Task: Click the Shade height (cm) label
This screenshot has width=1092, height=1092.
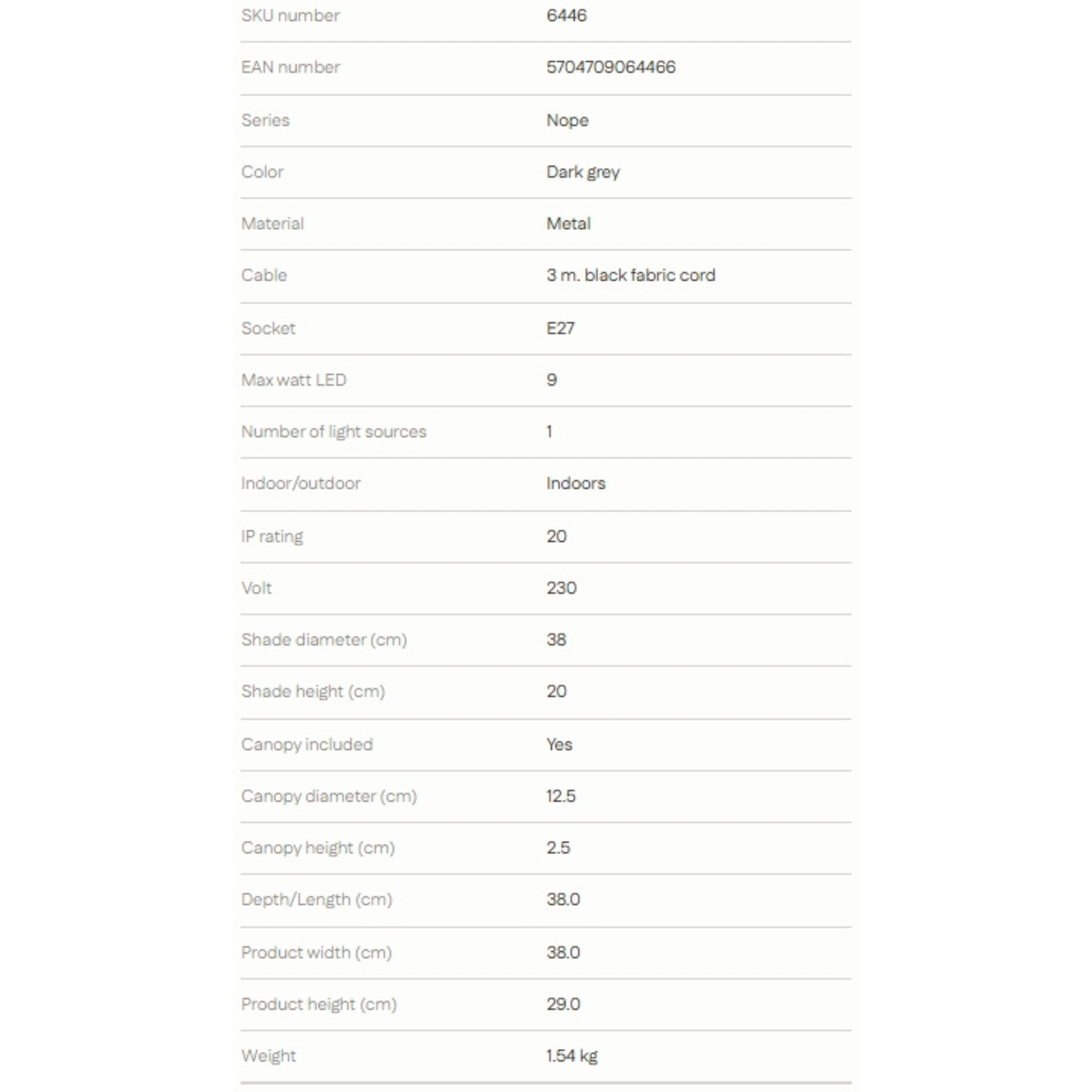Action: 312,691
